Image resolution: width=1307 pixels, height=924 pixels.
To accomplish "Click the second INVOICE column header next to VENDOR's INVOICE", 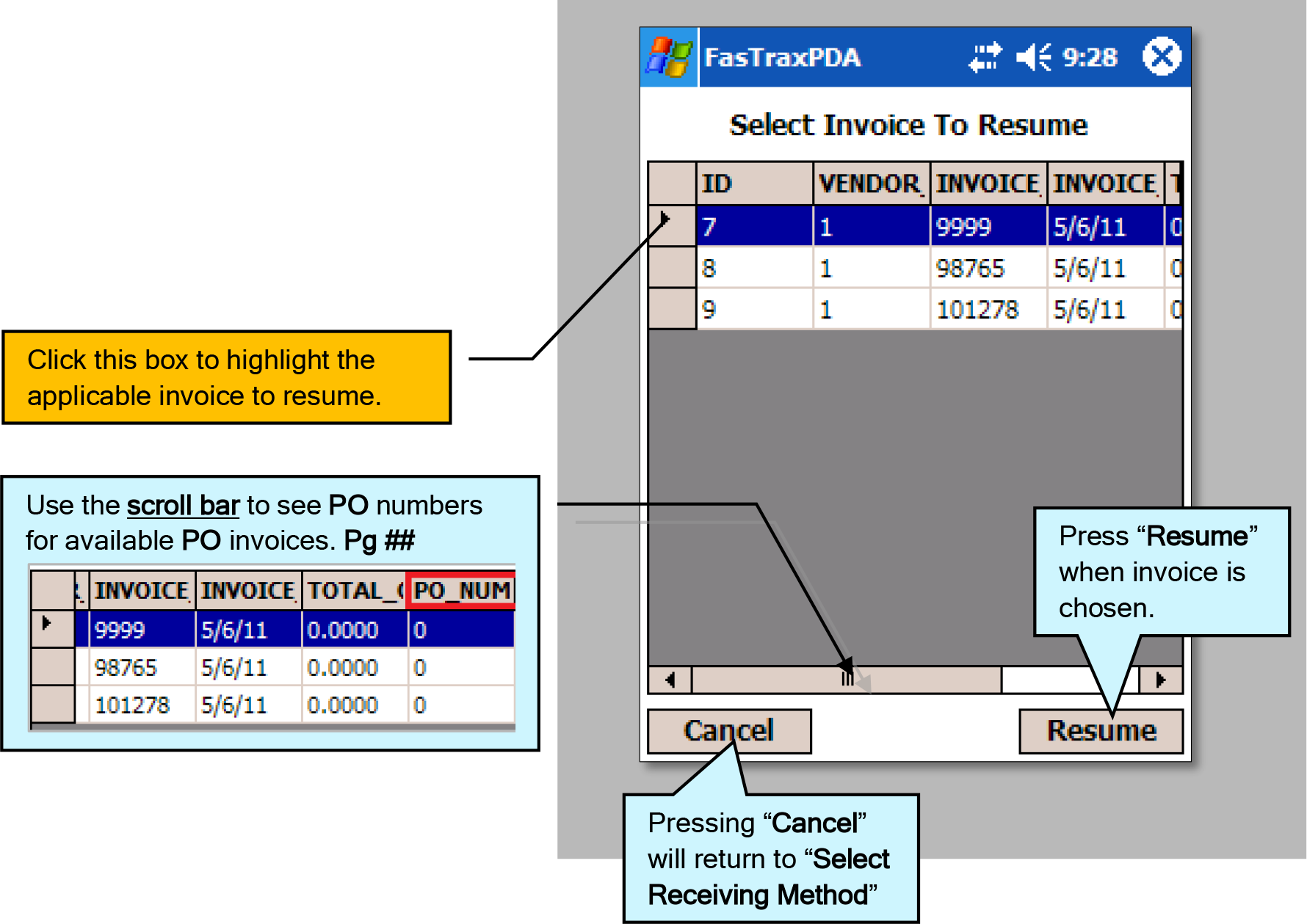I will click(x=1106, y=183).
